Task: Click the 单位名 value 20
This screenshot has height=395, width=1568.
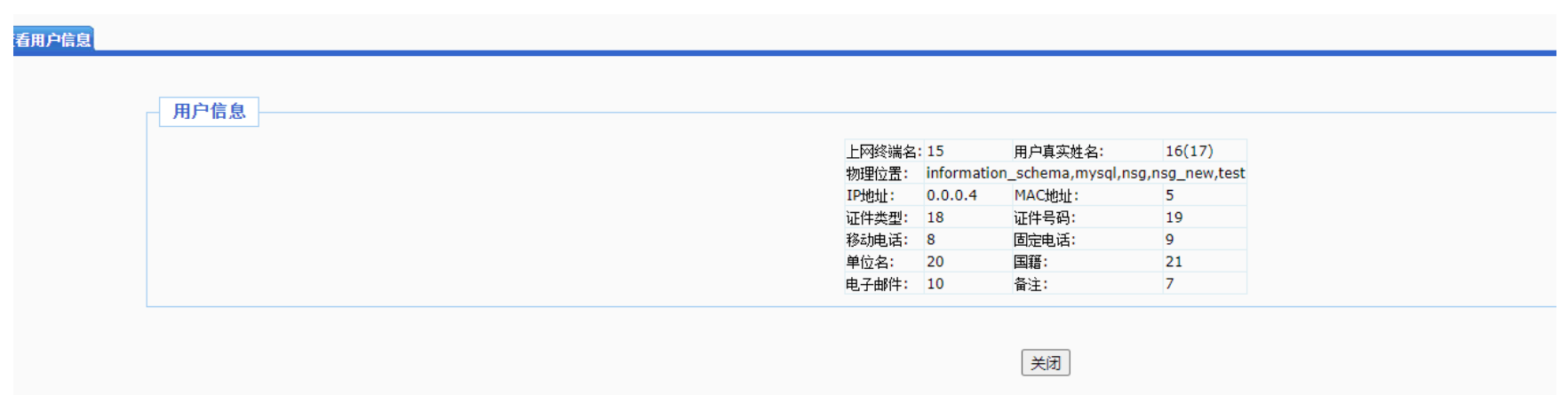Action: tap(935, 262)
